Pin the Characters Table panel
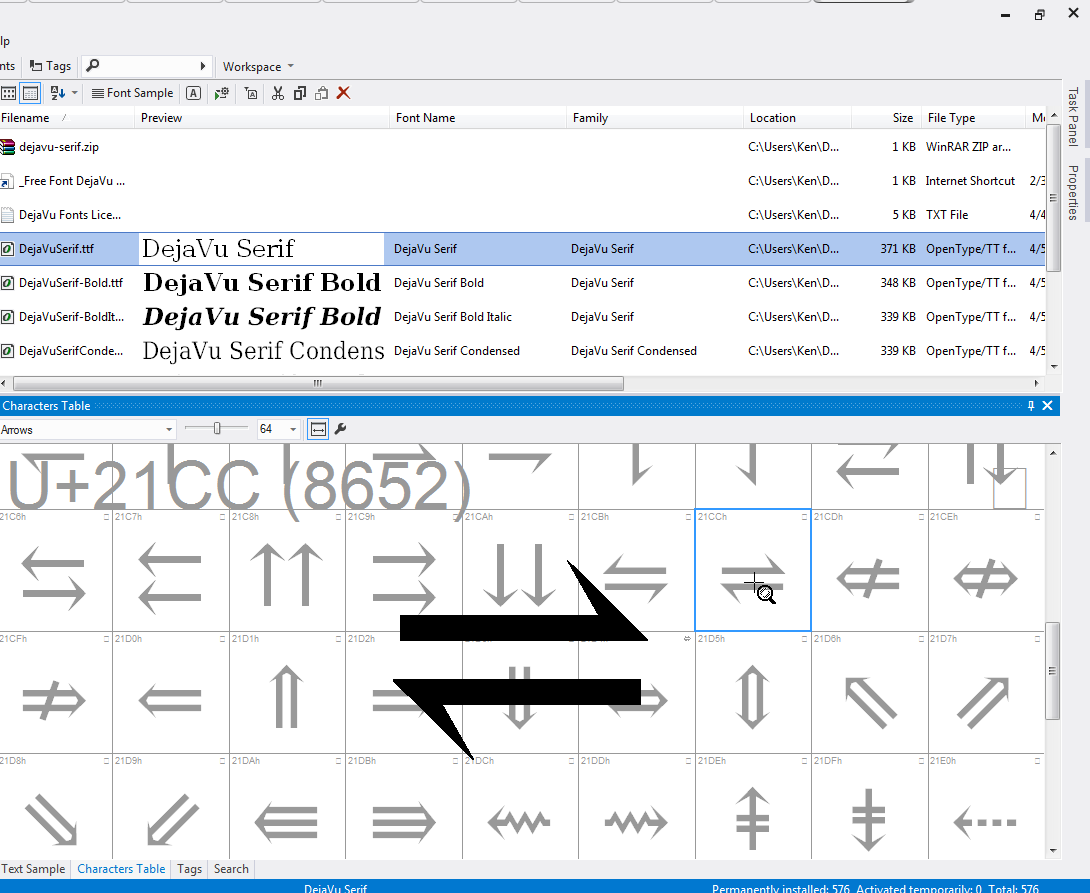Viewport: 1090px width, 893px height. click(x=1031, y=406)
